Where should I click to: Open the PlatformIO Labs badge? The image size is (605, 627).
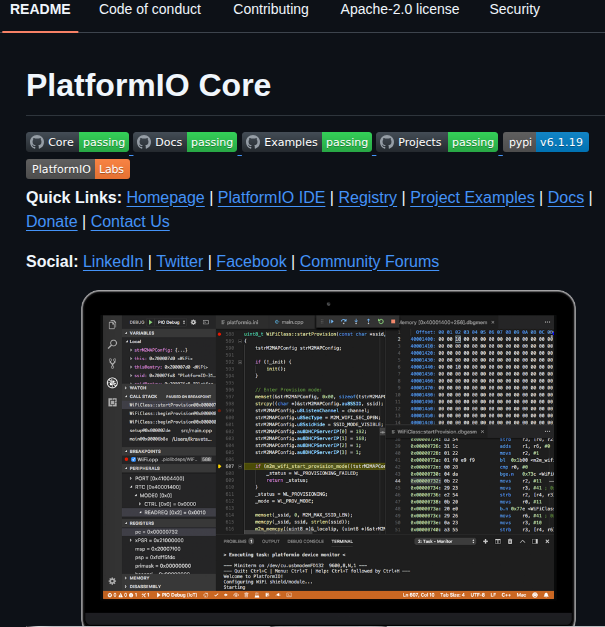click(x=78, y=169)
